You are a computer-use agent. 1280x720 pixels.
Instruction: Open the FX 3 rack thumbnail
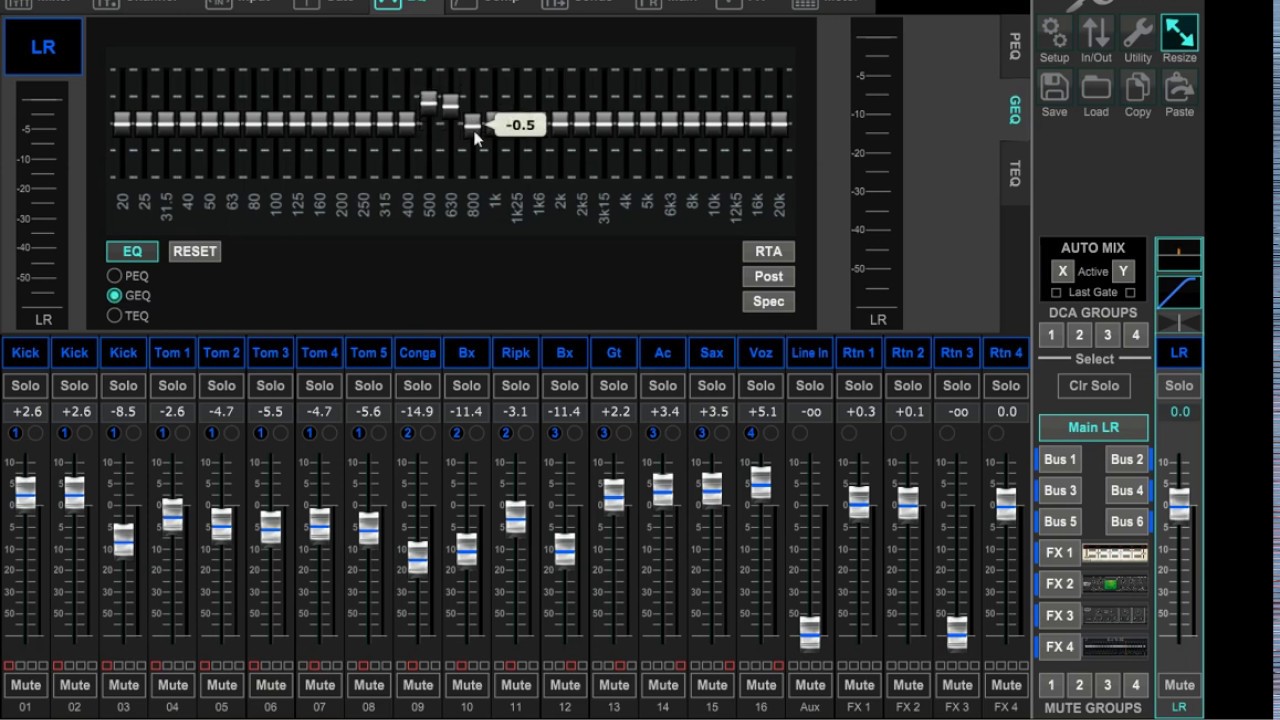click(1115, 615)
